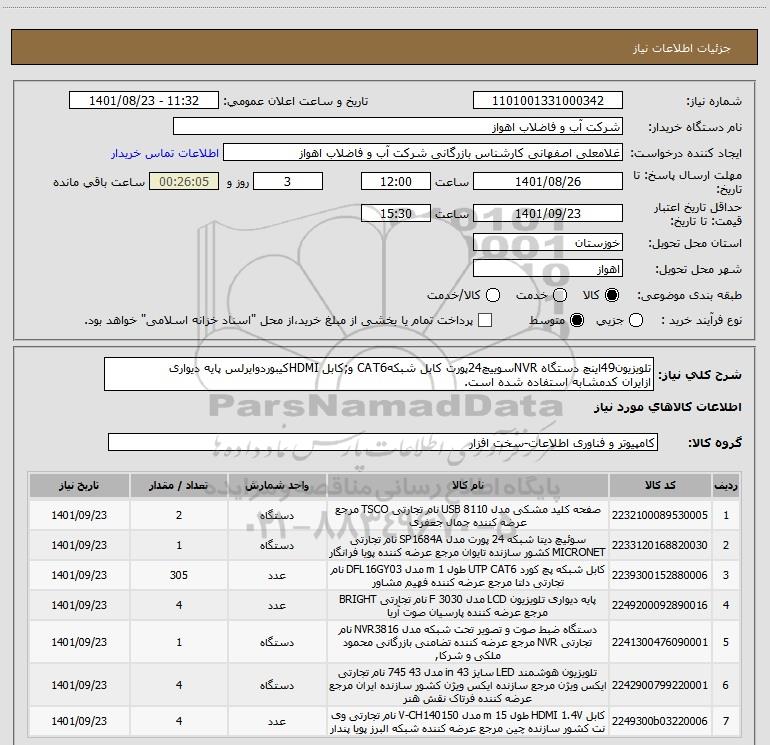The width and height of the screenshot is (770, 745).
Task: Click the province field خوزستان
Action: coord(548,243)
